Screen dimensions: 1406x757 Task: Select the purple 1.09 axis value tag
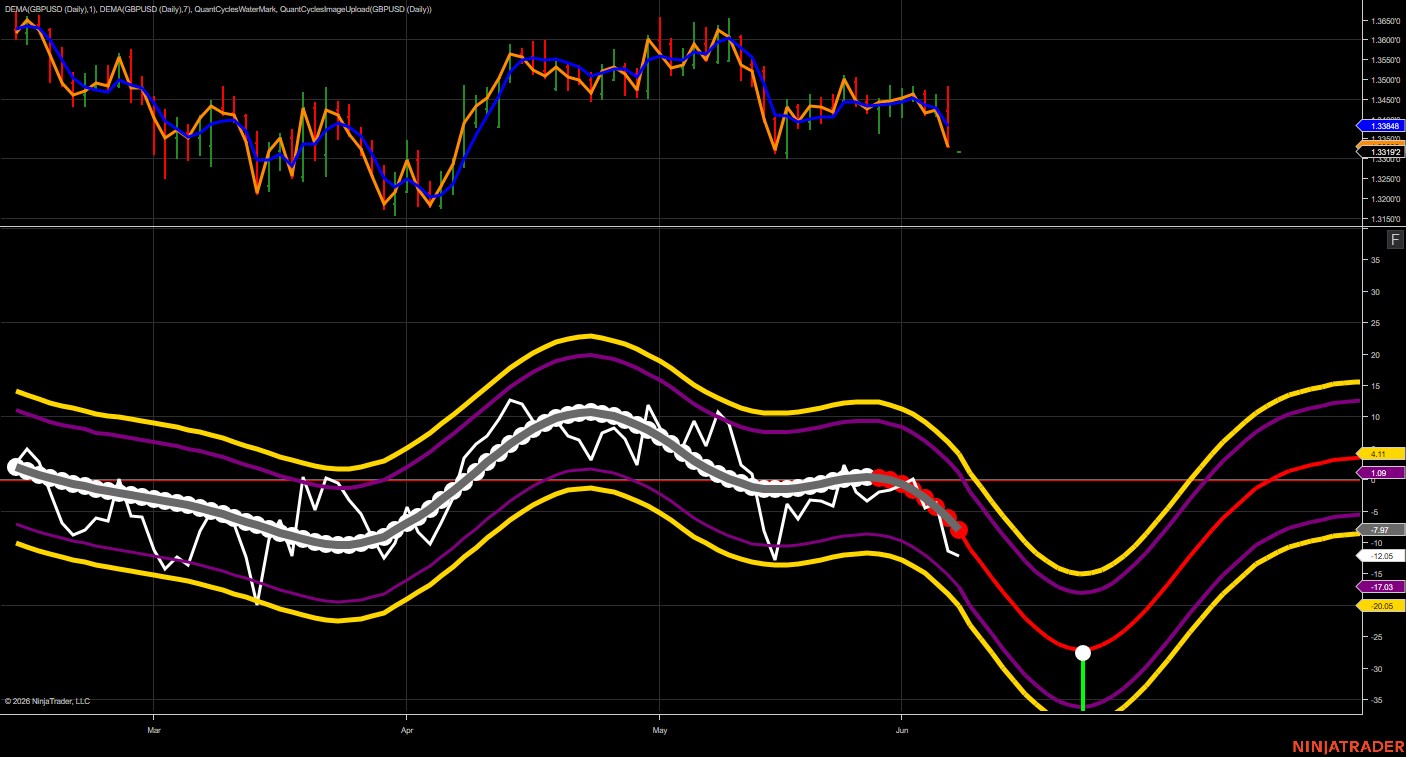tap(1381, 472)
